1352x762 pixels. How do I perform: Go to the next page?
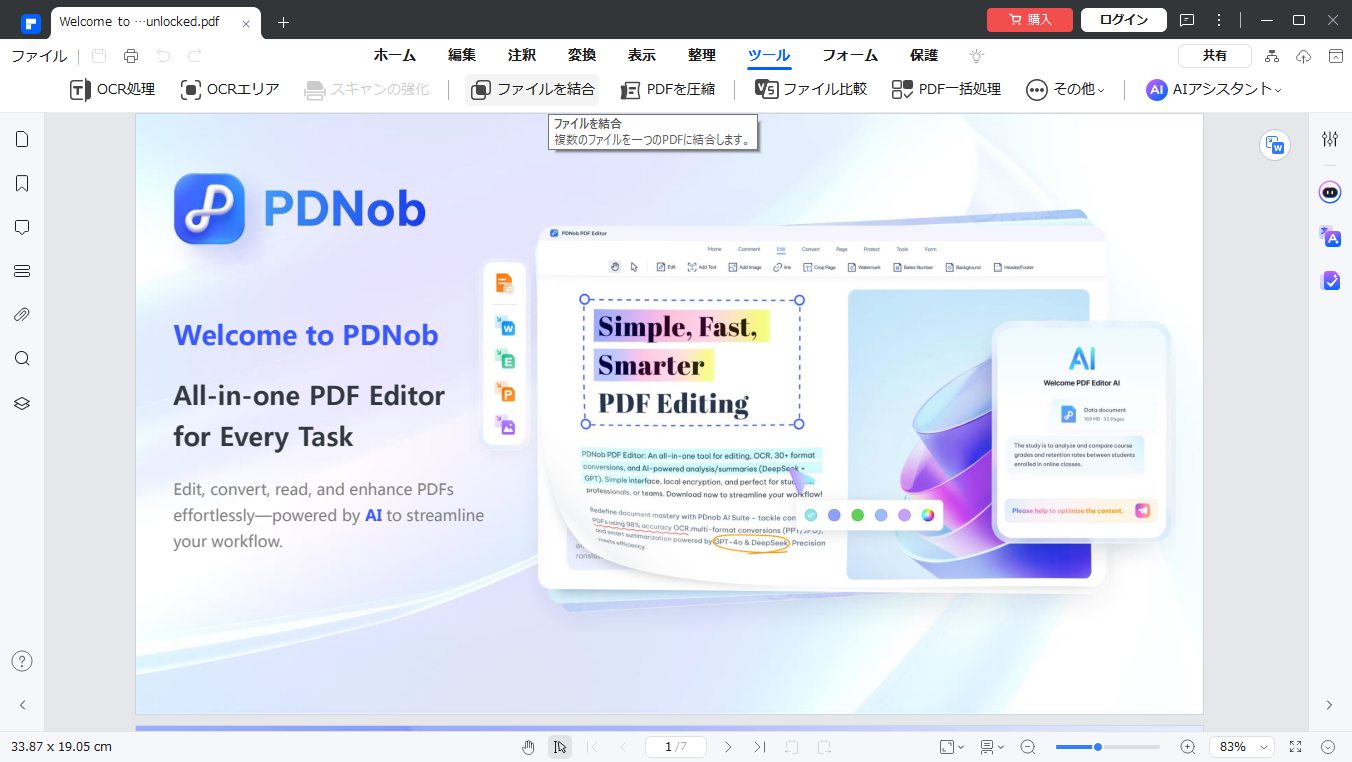[727, 747]
